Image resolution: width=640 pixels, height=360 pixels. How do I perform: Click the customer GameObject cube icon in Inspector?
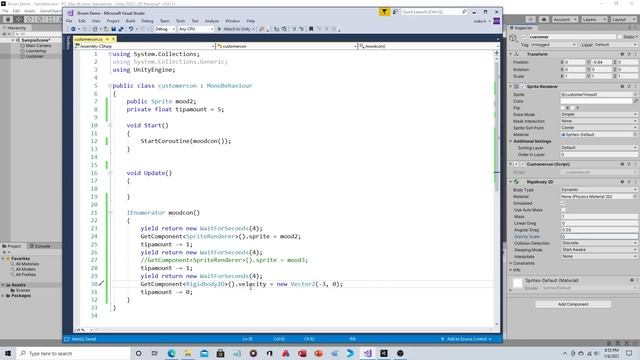[513, 38]
